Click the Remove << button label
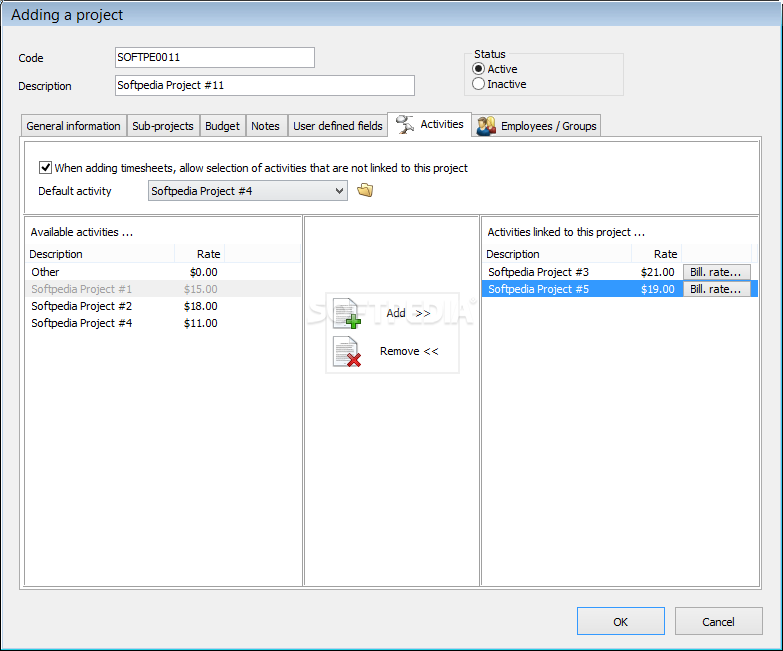The image size is (783, 651). click(x=409, y=351)
